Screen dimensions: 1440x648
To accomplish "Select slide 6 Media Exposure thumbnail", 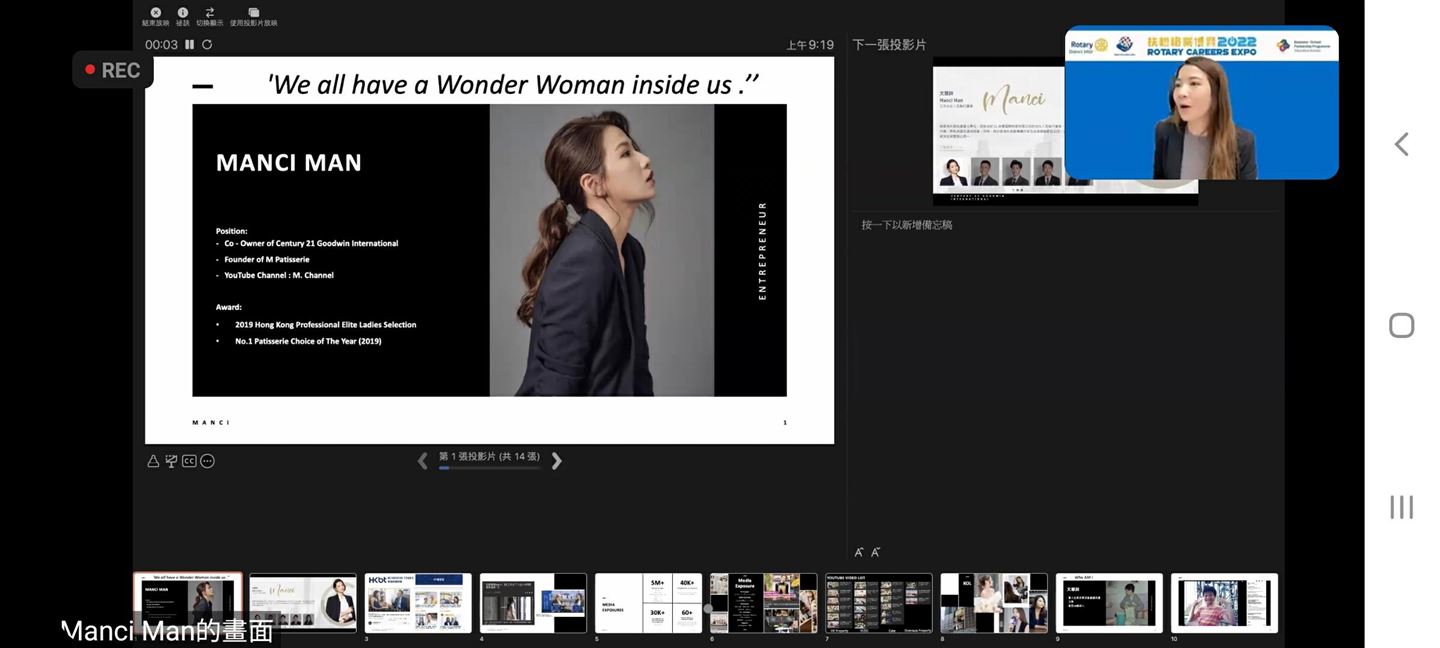I will [x=764, y=603].
